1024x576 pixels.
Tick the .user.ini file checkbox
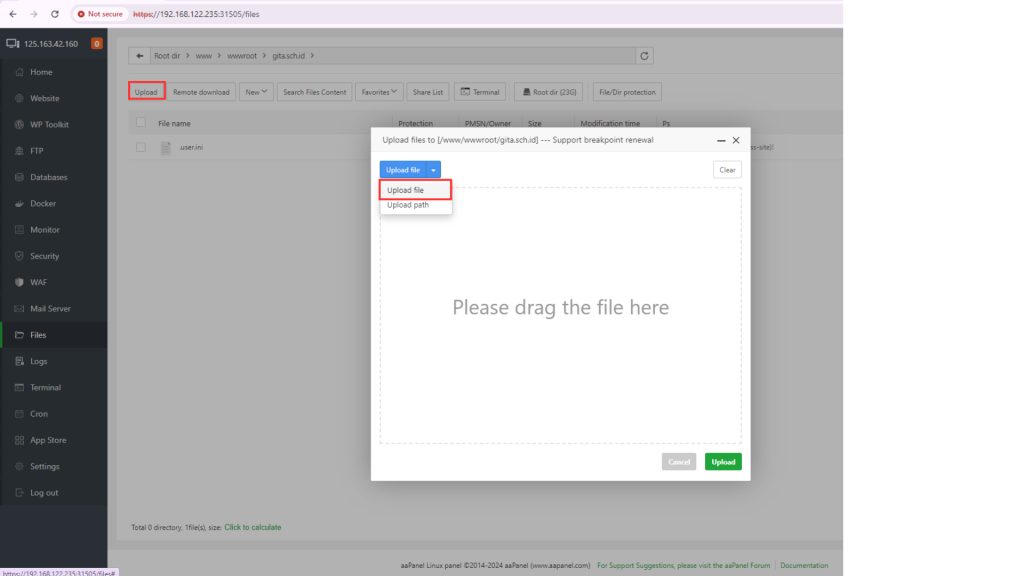coord(141,147)
